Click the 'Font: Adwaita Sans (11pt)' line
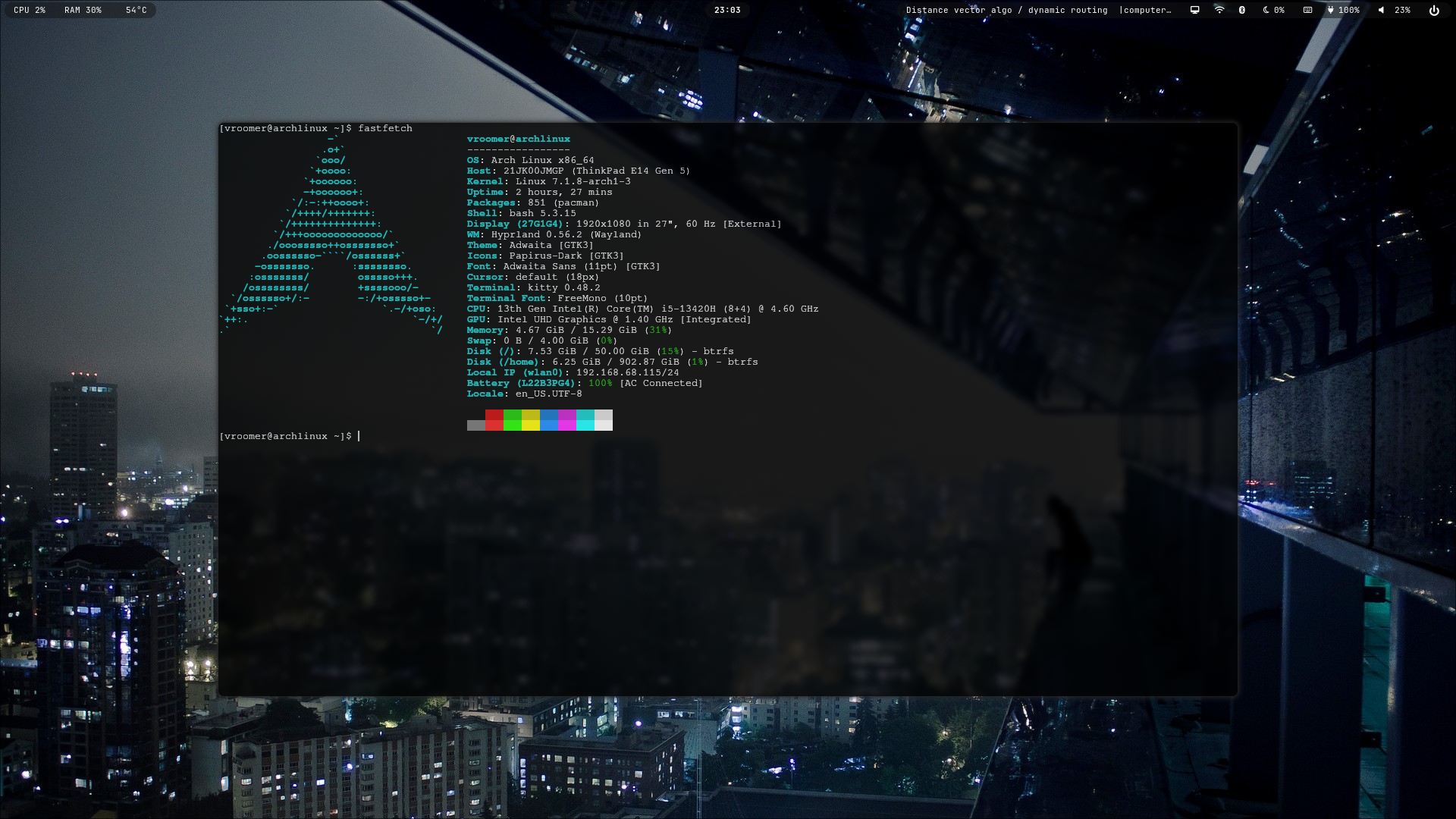Viewport: 1456px width, 819px height. (x=563, y=266)
